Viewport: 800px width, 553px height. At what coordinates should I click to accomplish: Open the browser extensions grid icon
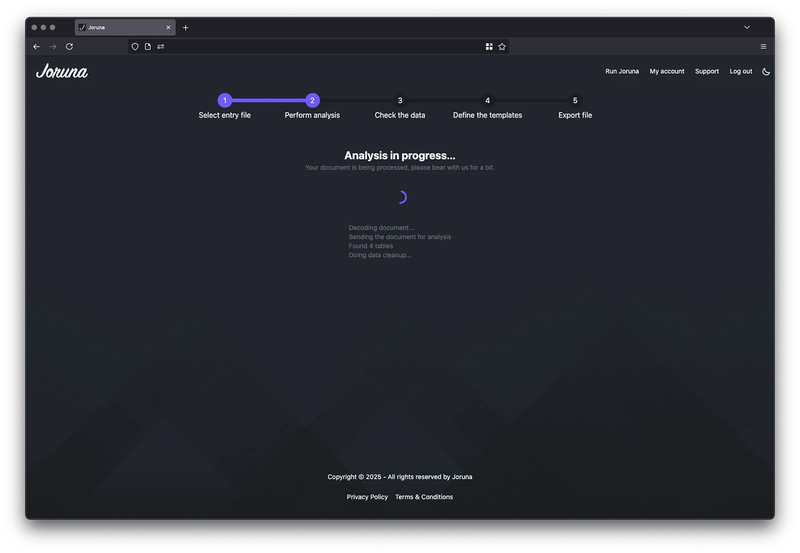click(x=489, y=46)
